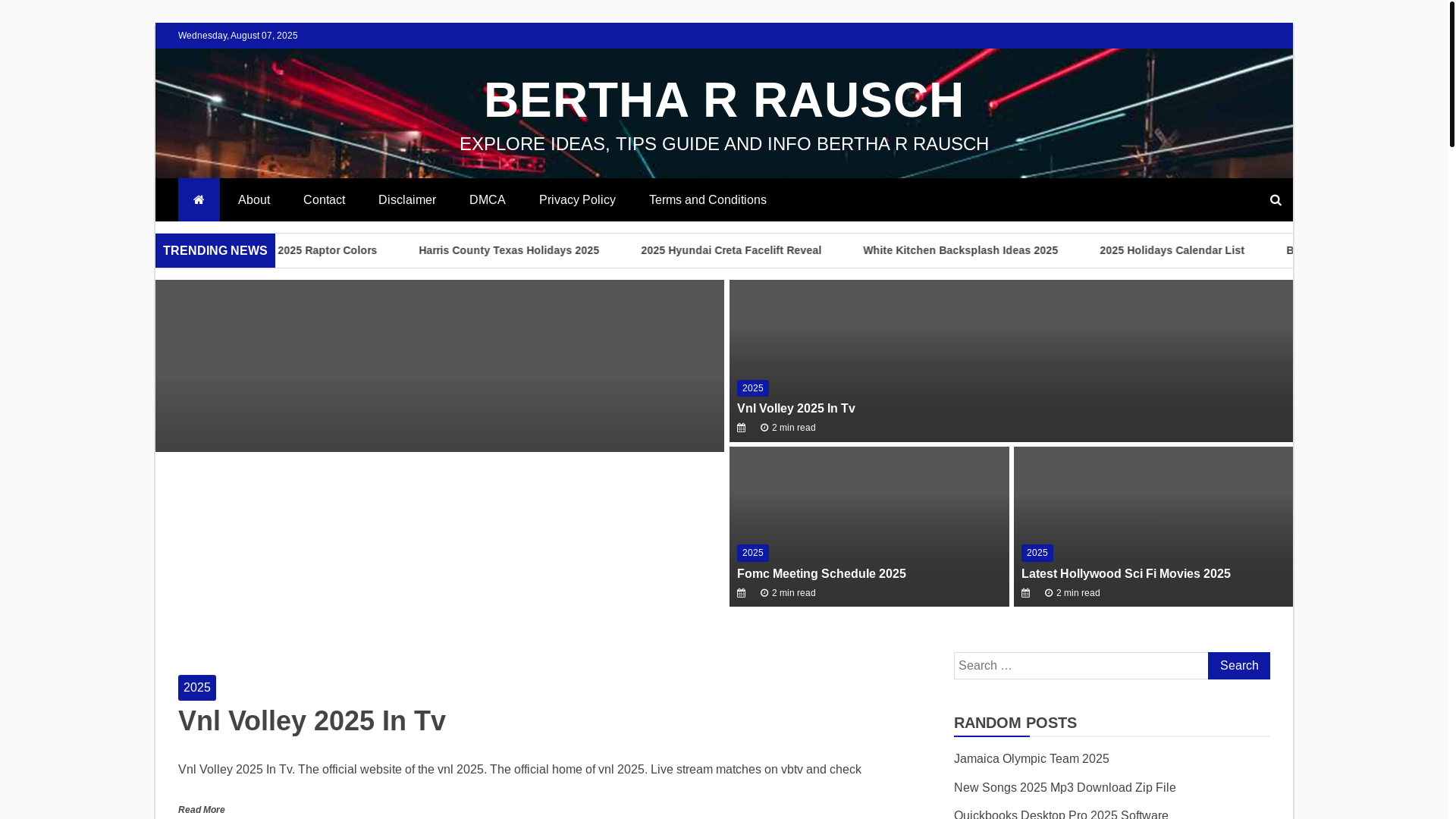Click clock icon under Vnl Volley card
This screenshot has width=1456, height=819.
[x=764, y=428]
